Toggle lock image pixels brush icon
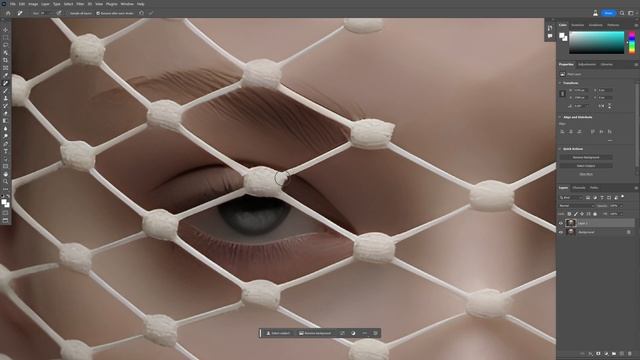 (576, 214)
